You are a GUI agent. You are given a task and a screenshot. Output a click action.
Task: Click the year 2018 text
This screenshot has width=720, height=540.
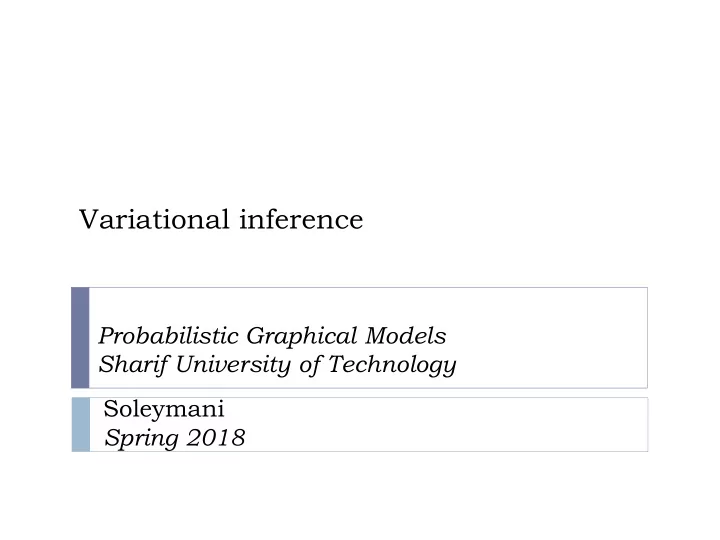216,437
